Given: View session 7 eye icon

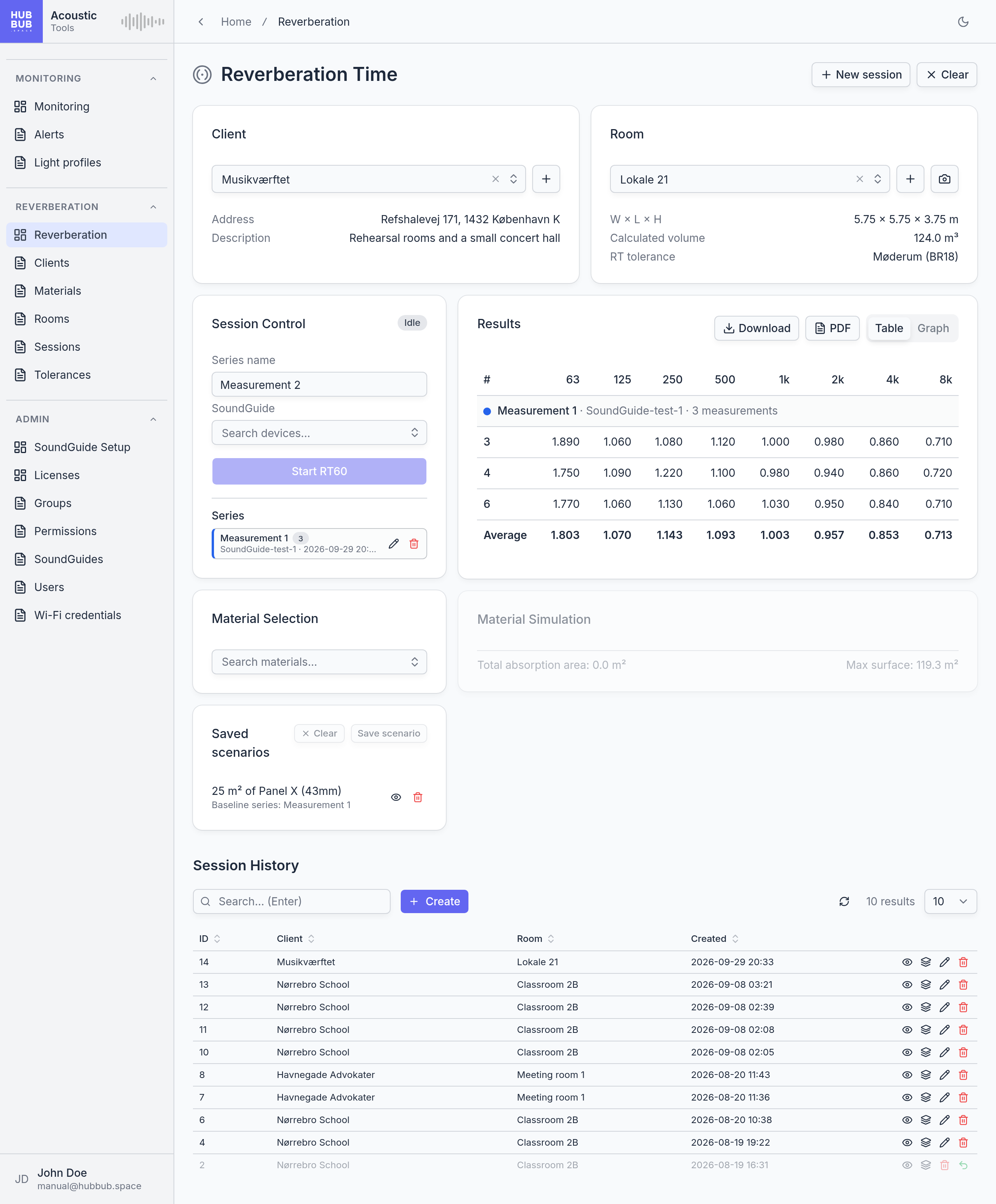Looking at the screenshot, I should pyautogui.click(x=907, y=1097).
